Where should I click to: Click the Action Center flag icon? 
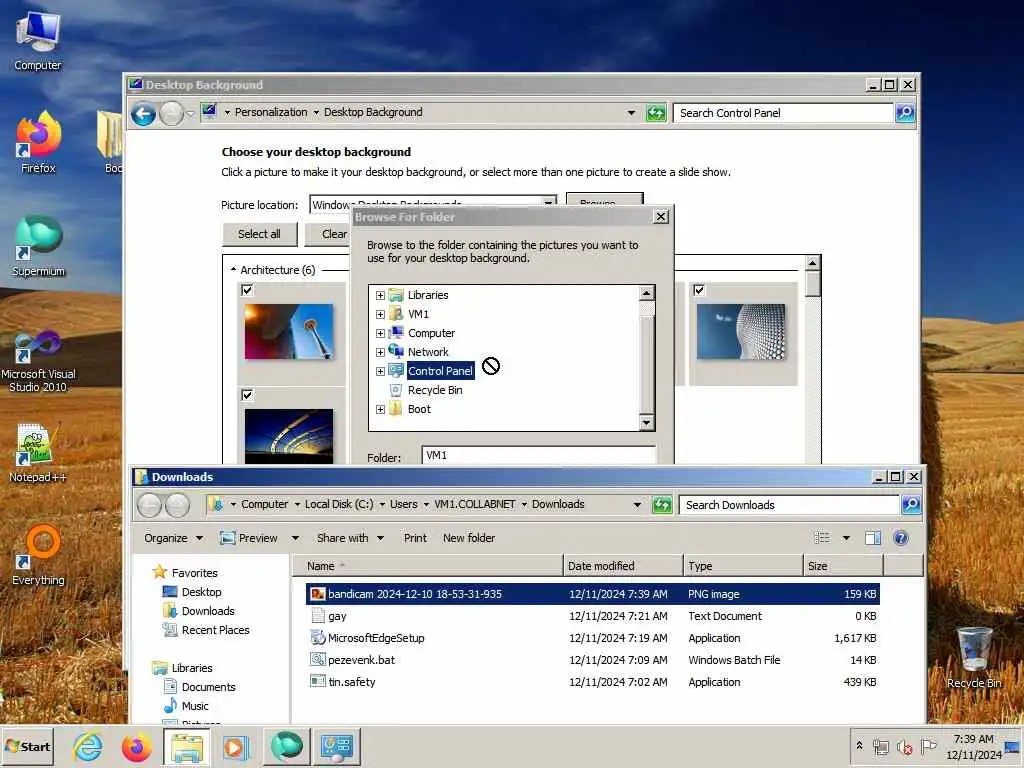pos(928,746)
